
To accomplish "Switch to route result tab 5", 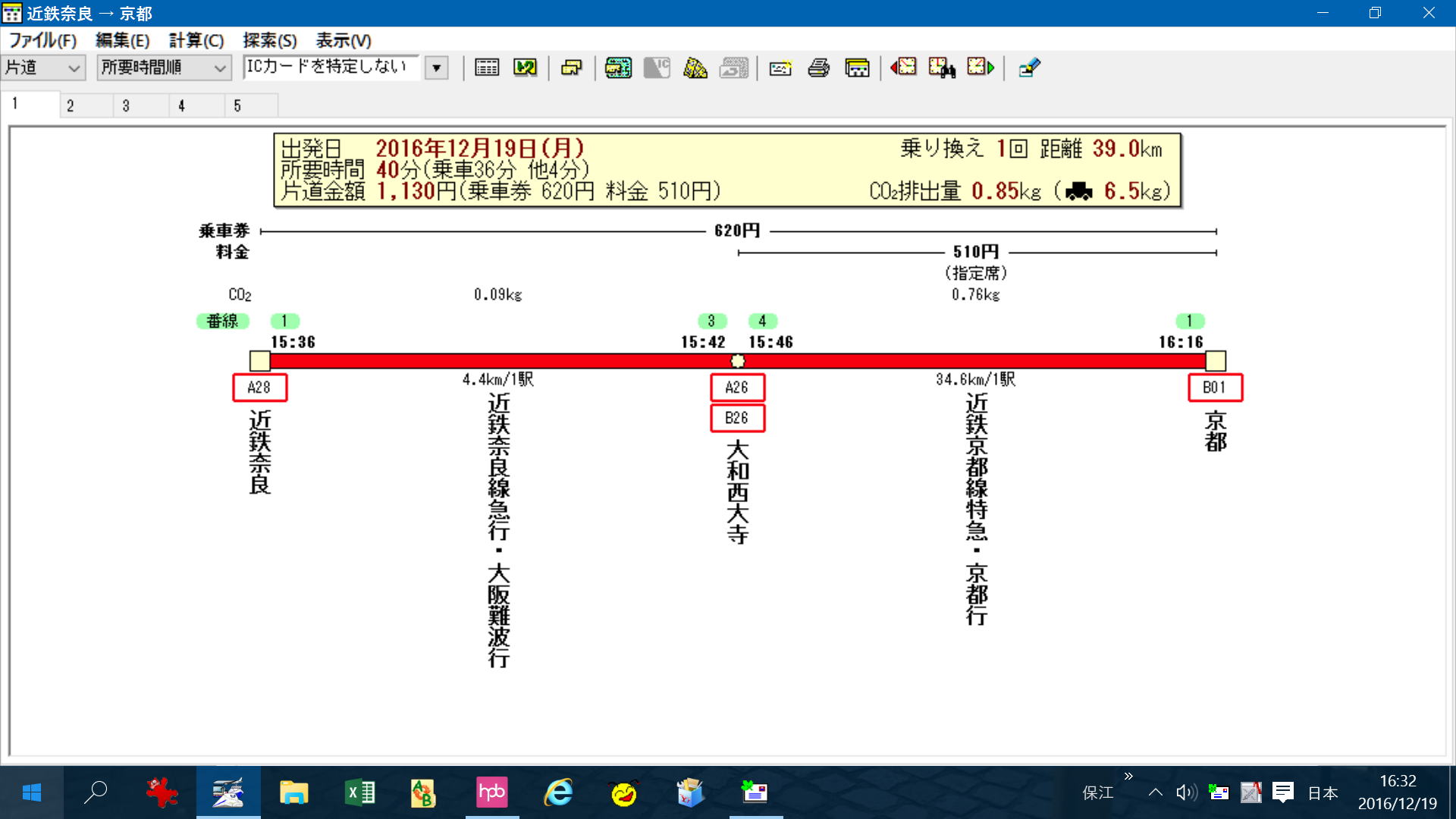I will click(x=252, y=105).
